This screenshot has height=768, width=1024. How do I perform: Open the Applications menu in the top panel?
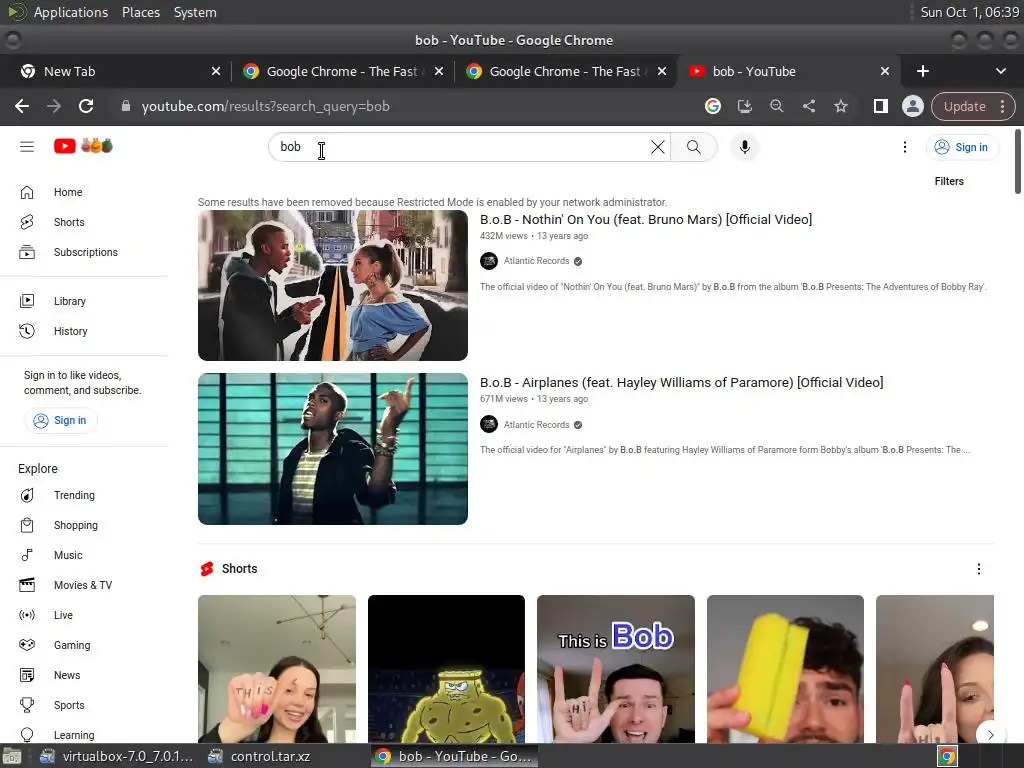[71, 12]
